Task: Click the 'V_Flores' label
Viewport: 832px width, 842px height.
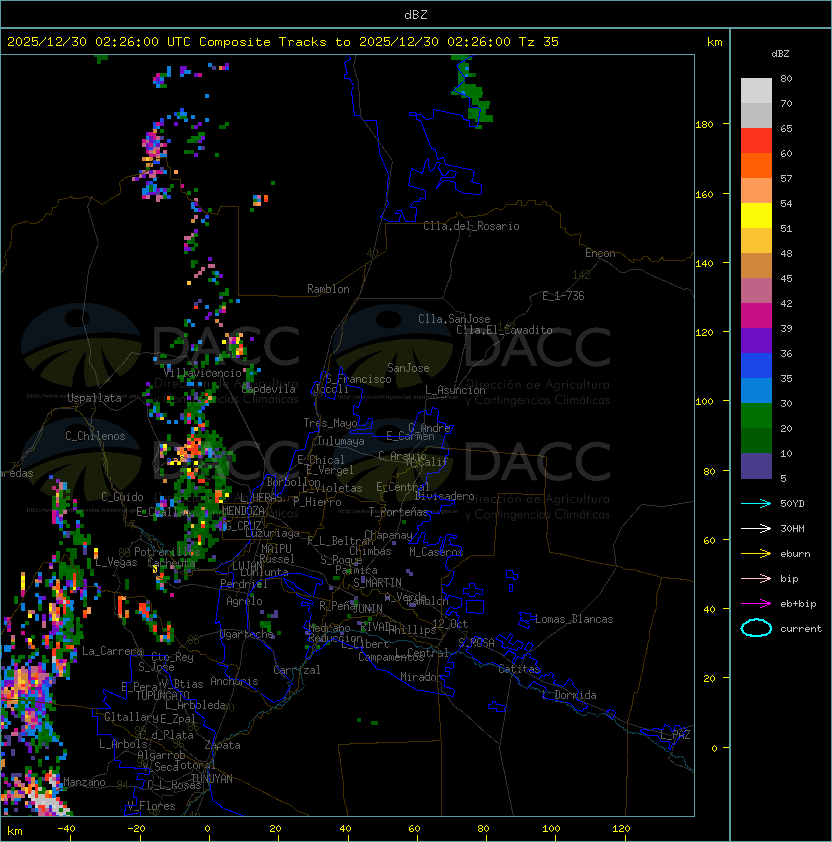Action: tap(151, 806)
